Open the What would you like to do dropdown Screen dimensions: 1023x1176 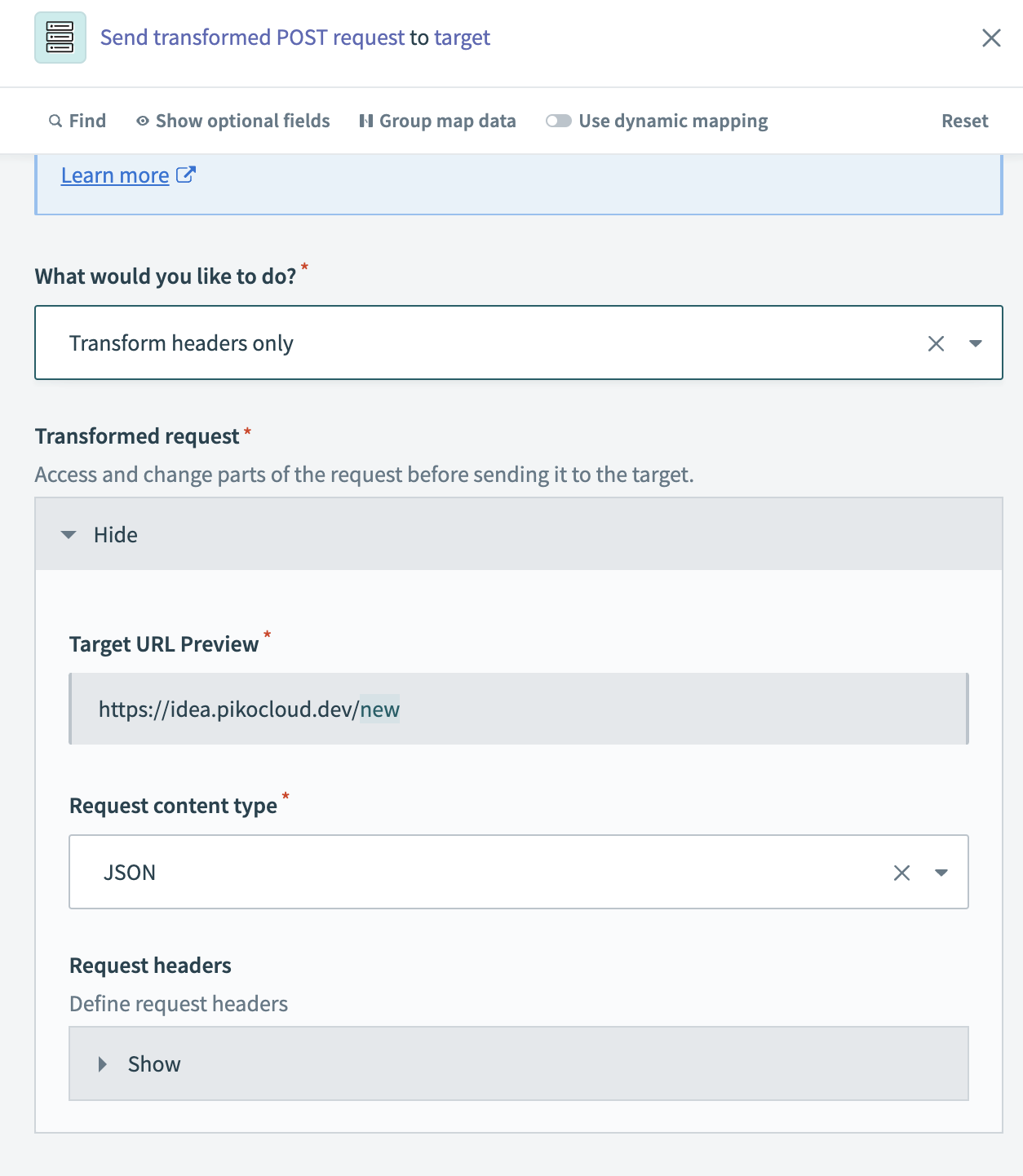[x=975, y=343]
